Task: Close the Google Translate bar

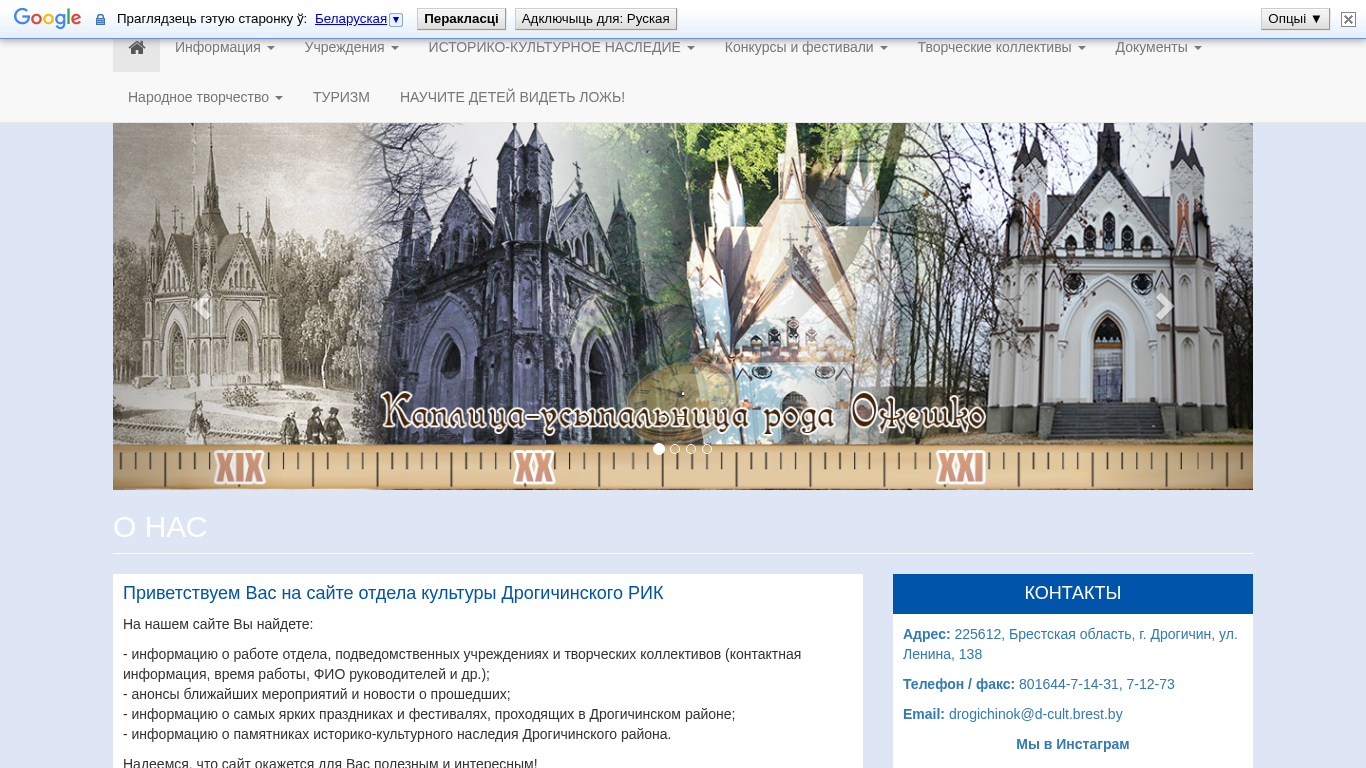Action: click(1348, 19)
